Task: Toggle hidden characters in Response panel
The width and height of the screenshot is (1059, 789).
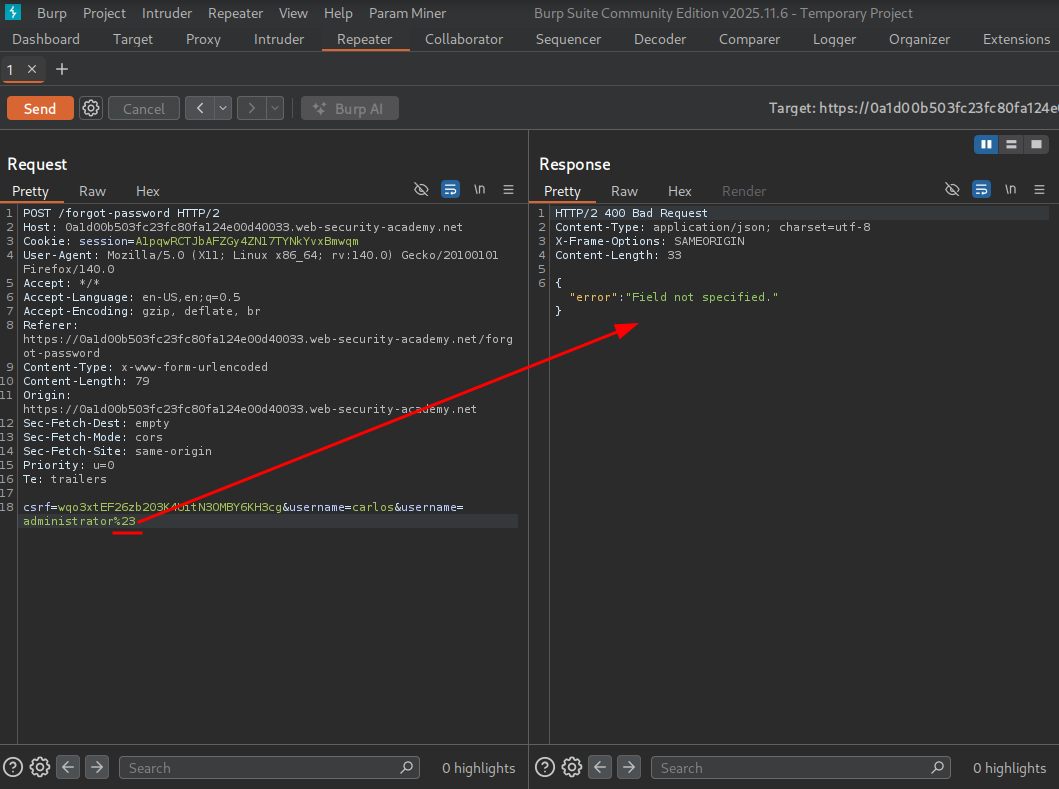Action: 952,190
